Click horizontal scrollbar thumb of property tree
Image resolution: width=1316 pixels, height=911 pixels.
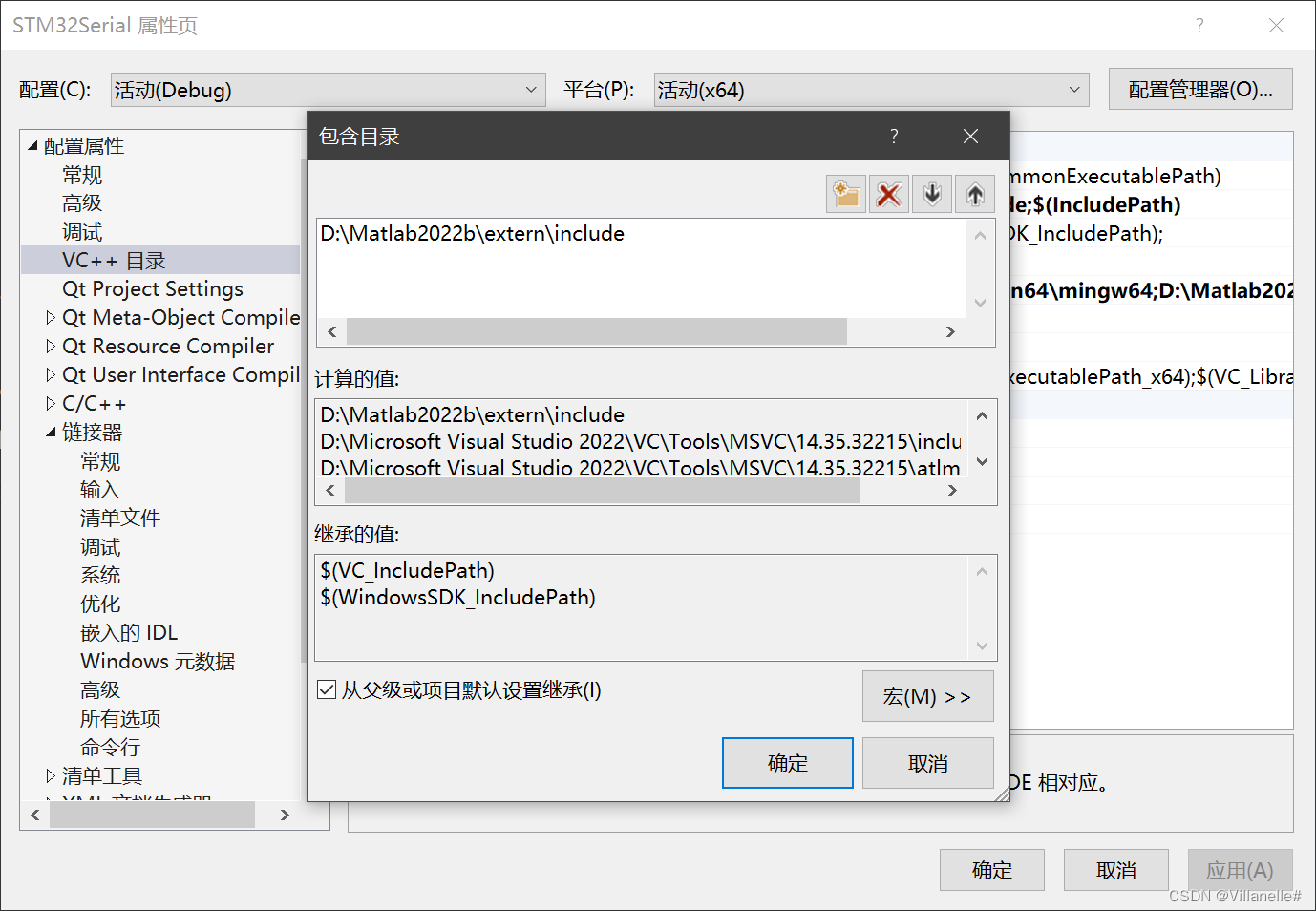[x=153, y=815]
